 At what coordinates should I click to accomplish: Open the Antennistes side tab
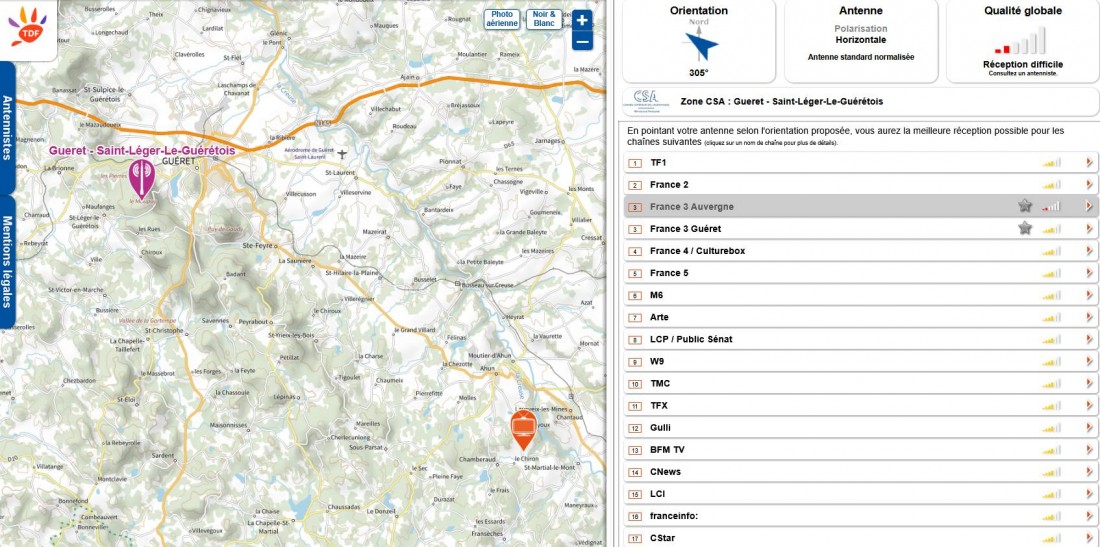point(7,128)
